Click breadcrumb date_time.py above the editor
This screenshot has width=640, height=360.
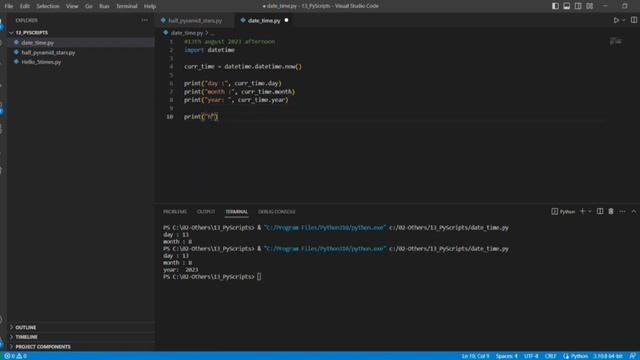(187, 33)
